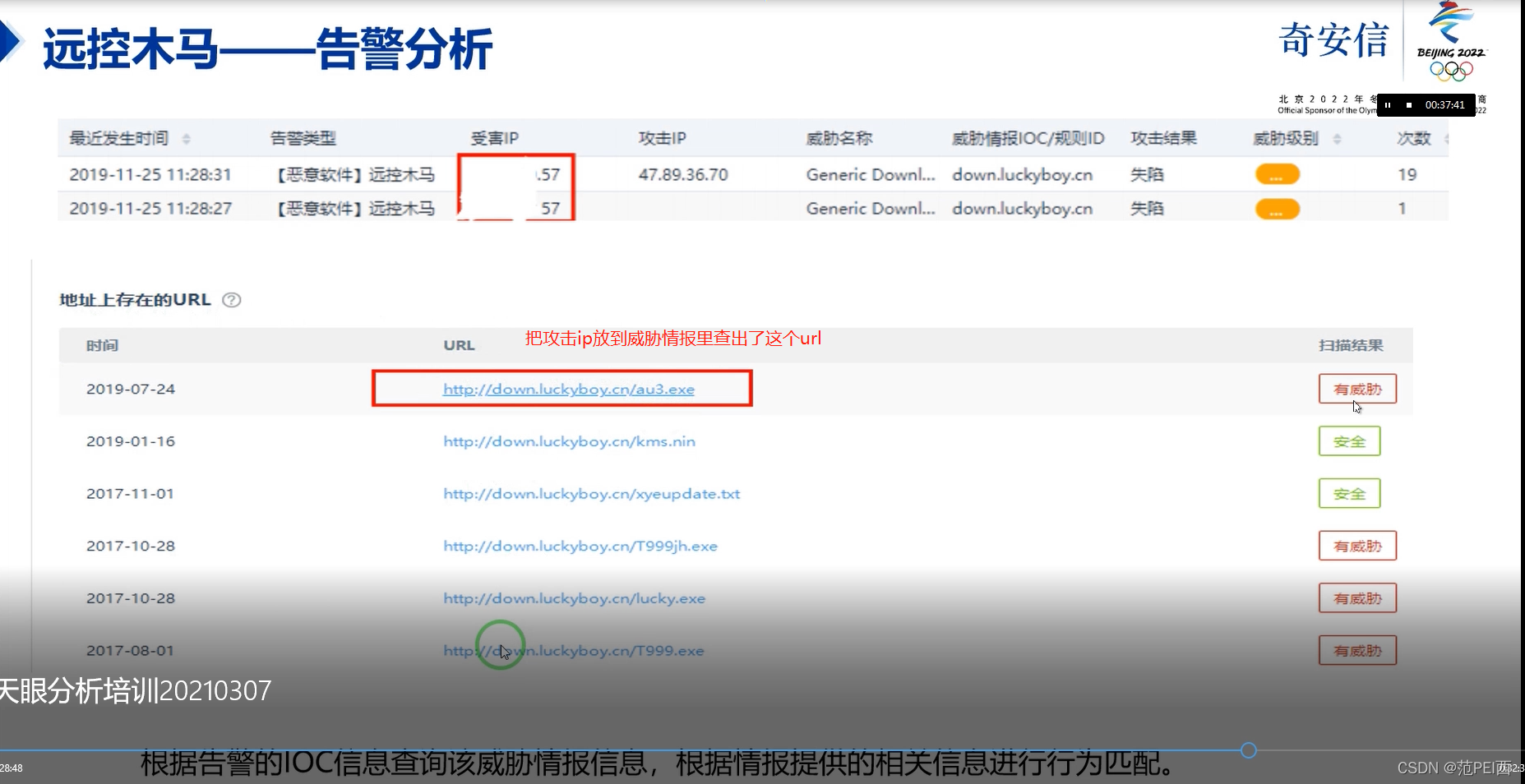Click 扫描结果 column header
This screenshot has width=1525, height=784.
[1351, 345]
